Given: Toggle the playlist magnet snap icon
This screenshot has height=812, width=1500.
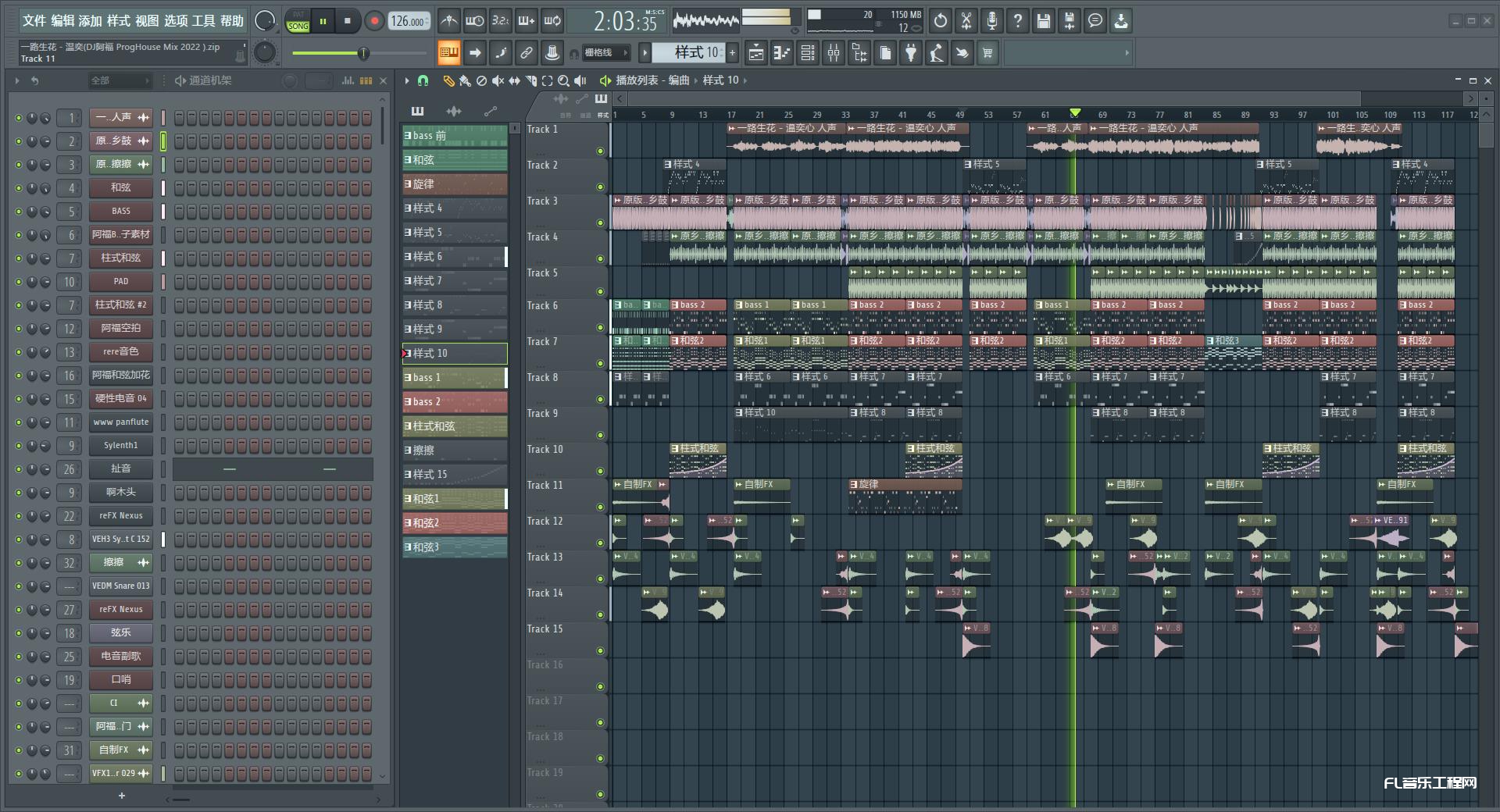Looking at the screenshot, I should tap(423, 80).
